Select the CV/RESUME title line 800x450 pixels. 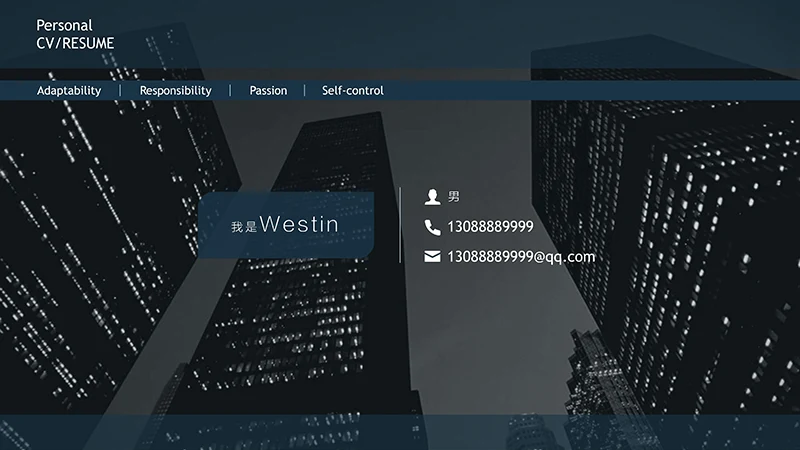tap(75, 43)
